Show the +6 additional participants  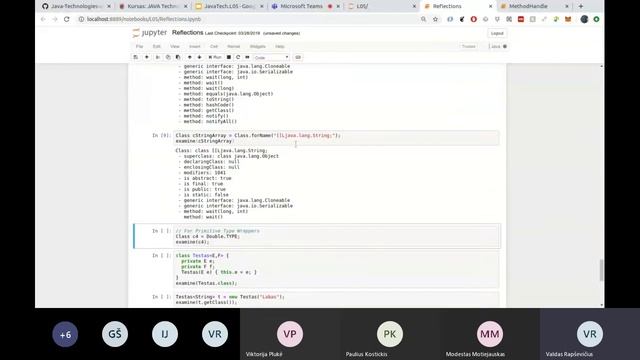pos(65,334)
